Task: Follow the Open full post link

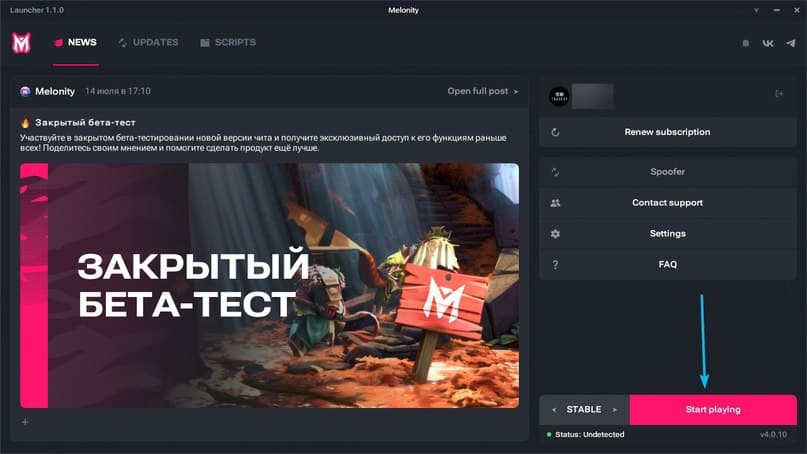Action: (483, 91)
